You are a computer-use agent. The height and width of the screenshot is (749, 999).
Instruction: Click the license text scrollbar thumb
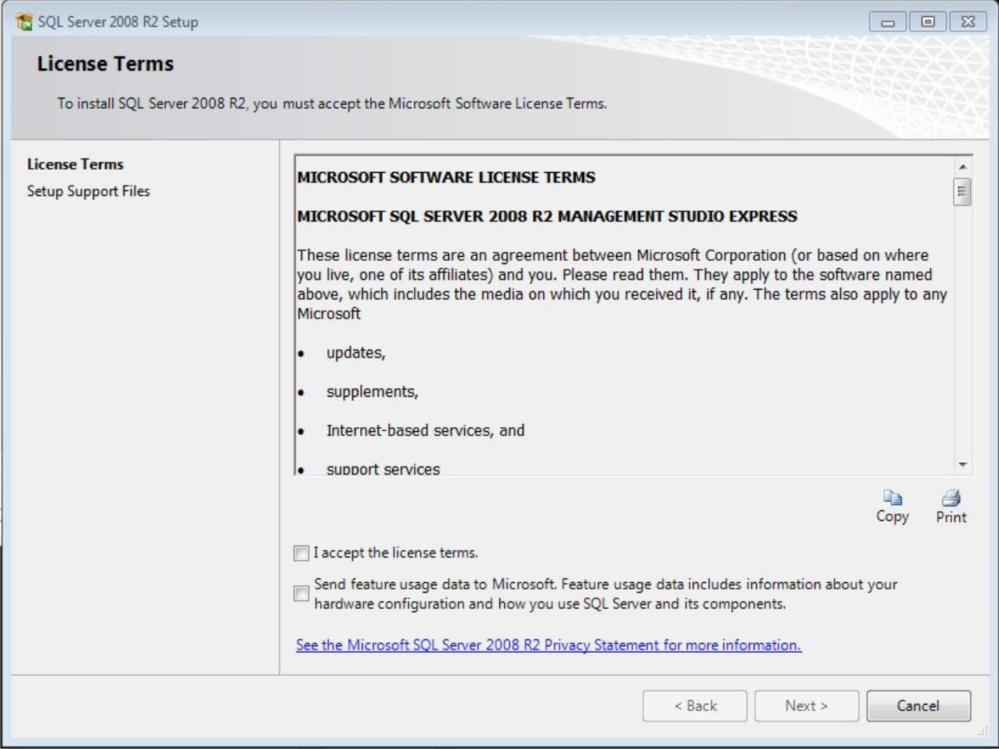click(x=963, y=192)
